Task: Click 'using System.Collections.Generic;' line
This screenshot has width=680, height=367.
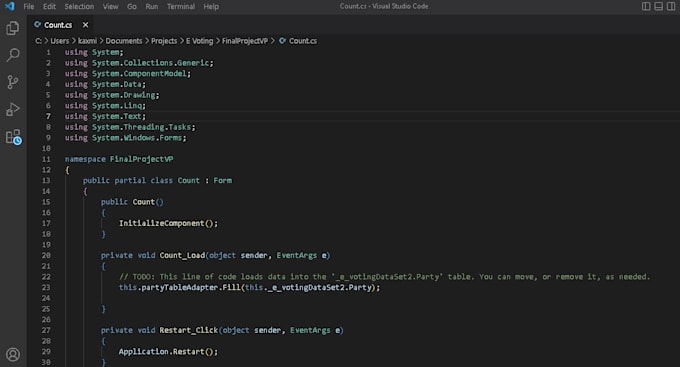Action: [139, 63]
